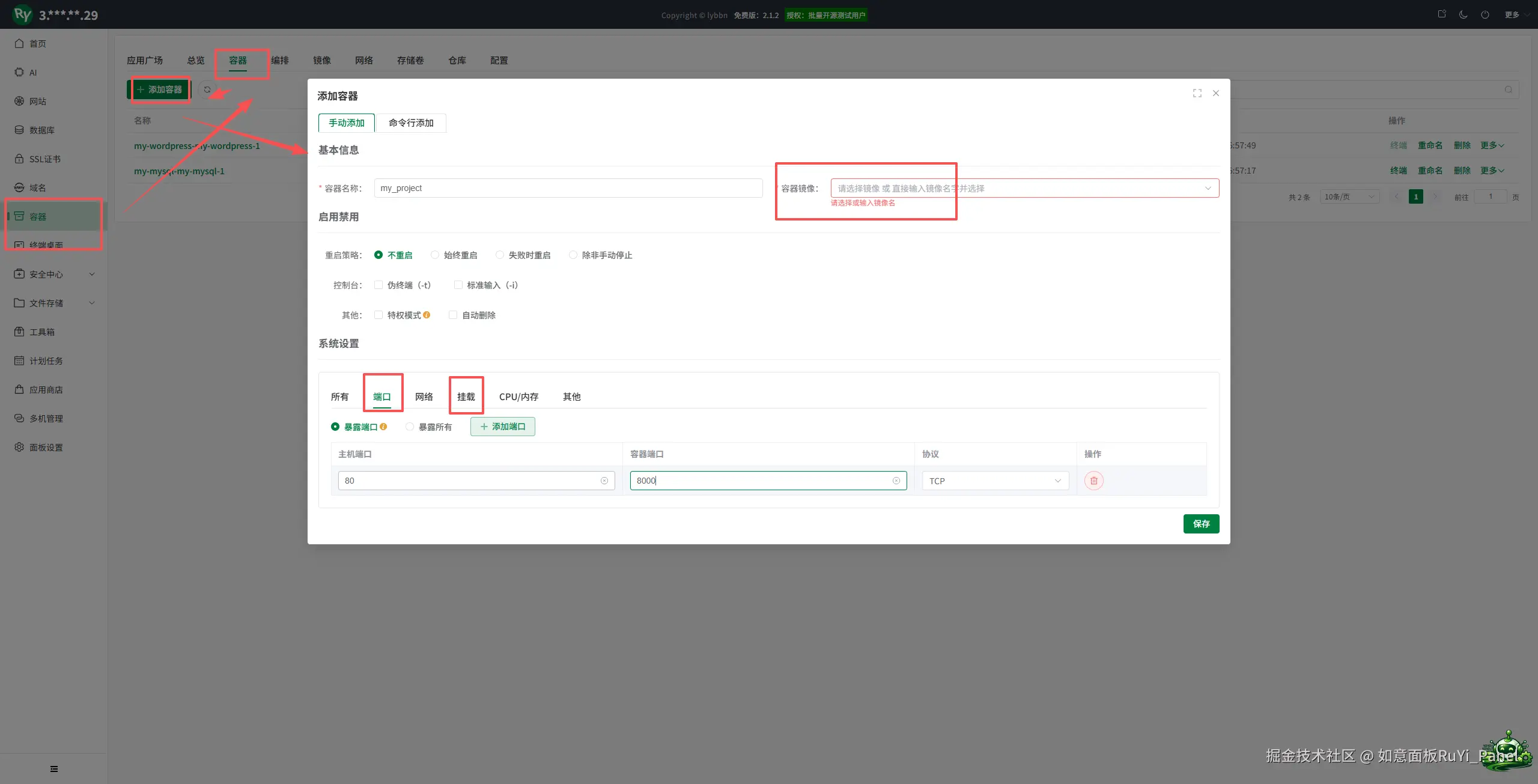Open the 容器镜像 image dropdown
The width and height of the screenshot is (1538, 784).
[1024, 188]
